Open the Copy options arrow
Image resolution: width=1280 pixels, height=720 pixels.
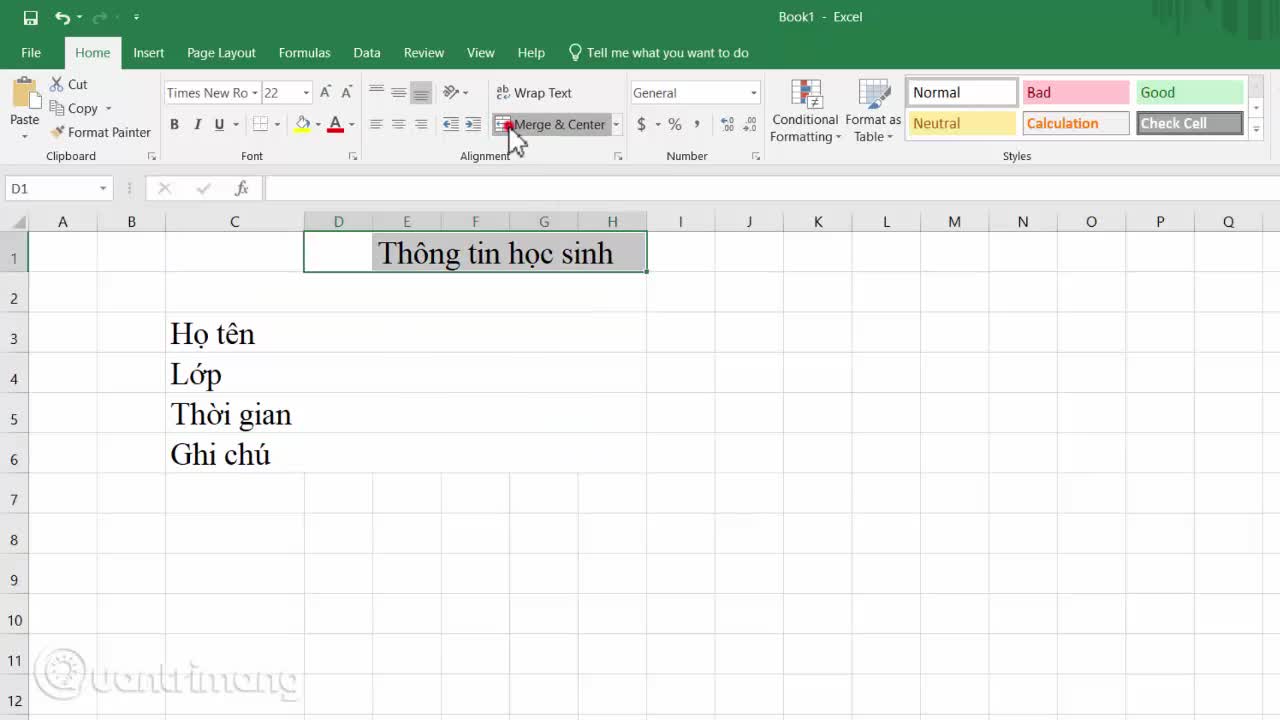pos(108,108)
